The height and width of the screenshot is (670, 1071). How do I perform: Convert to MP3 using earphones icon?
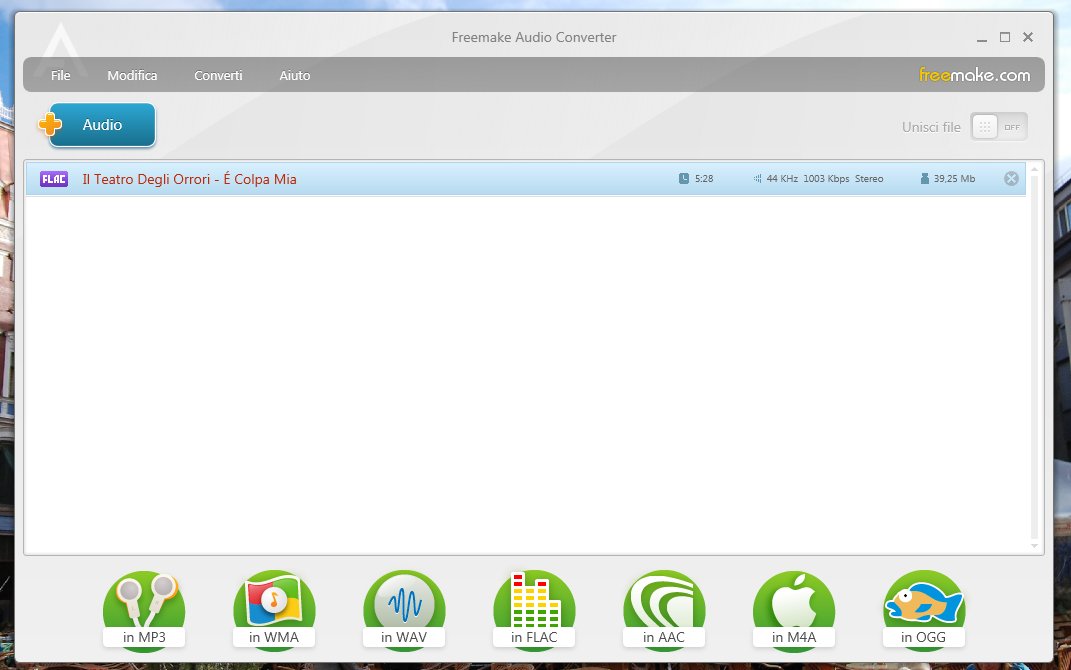pos(144,611)
